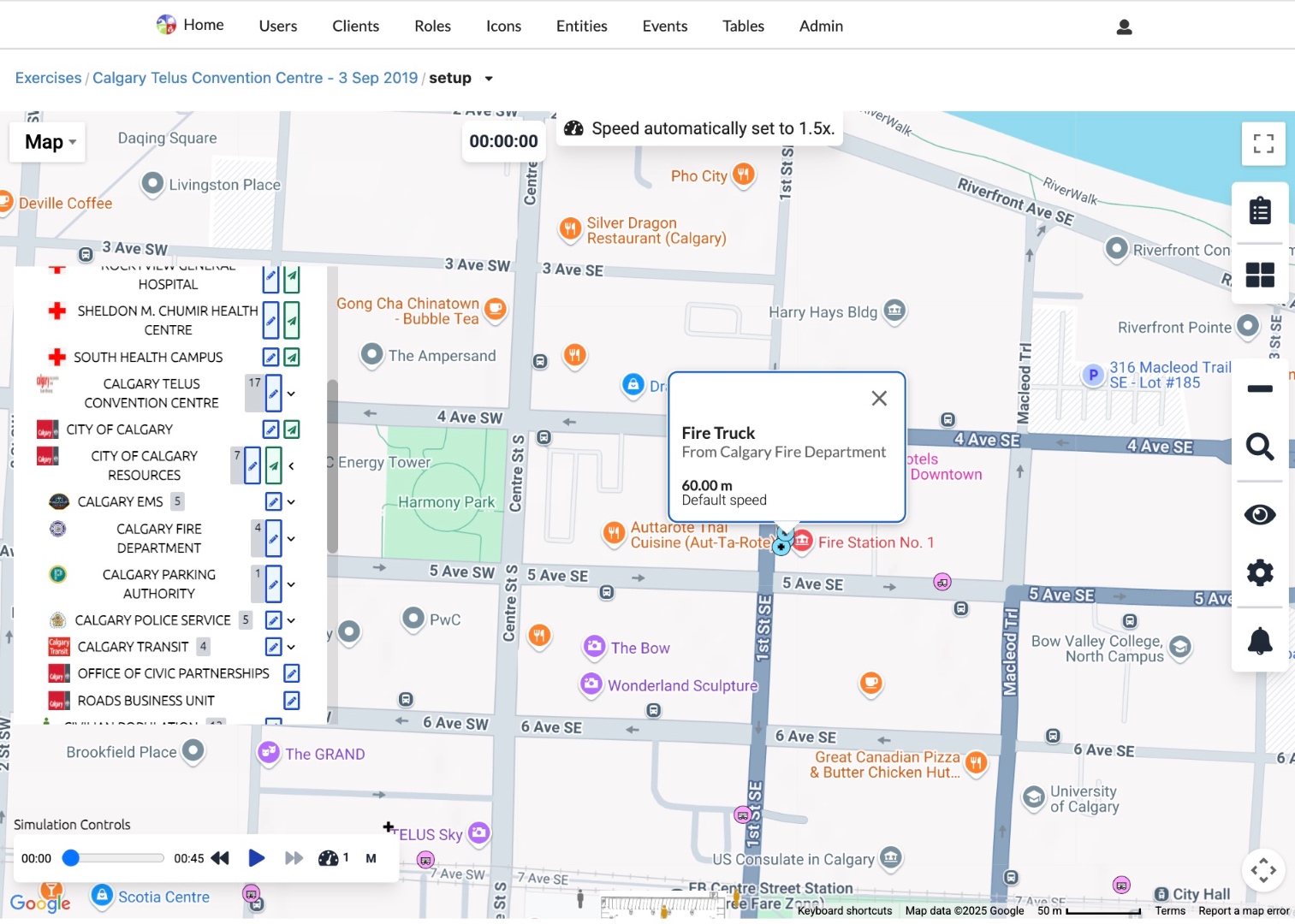This screenshot has height=924, width=1295.
Task: Open Google Maps Terms link
Action: tap(1170, 910)
